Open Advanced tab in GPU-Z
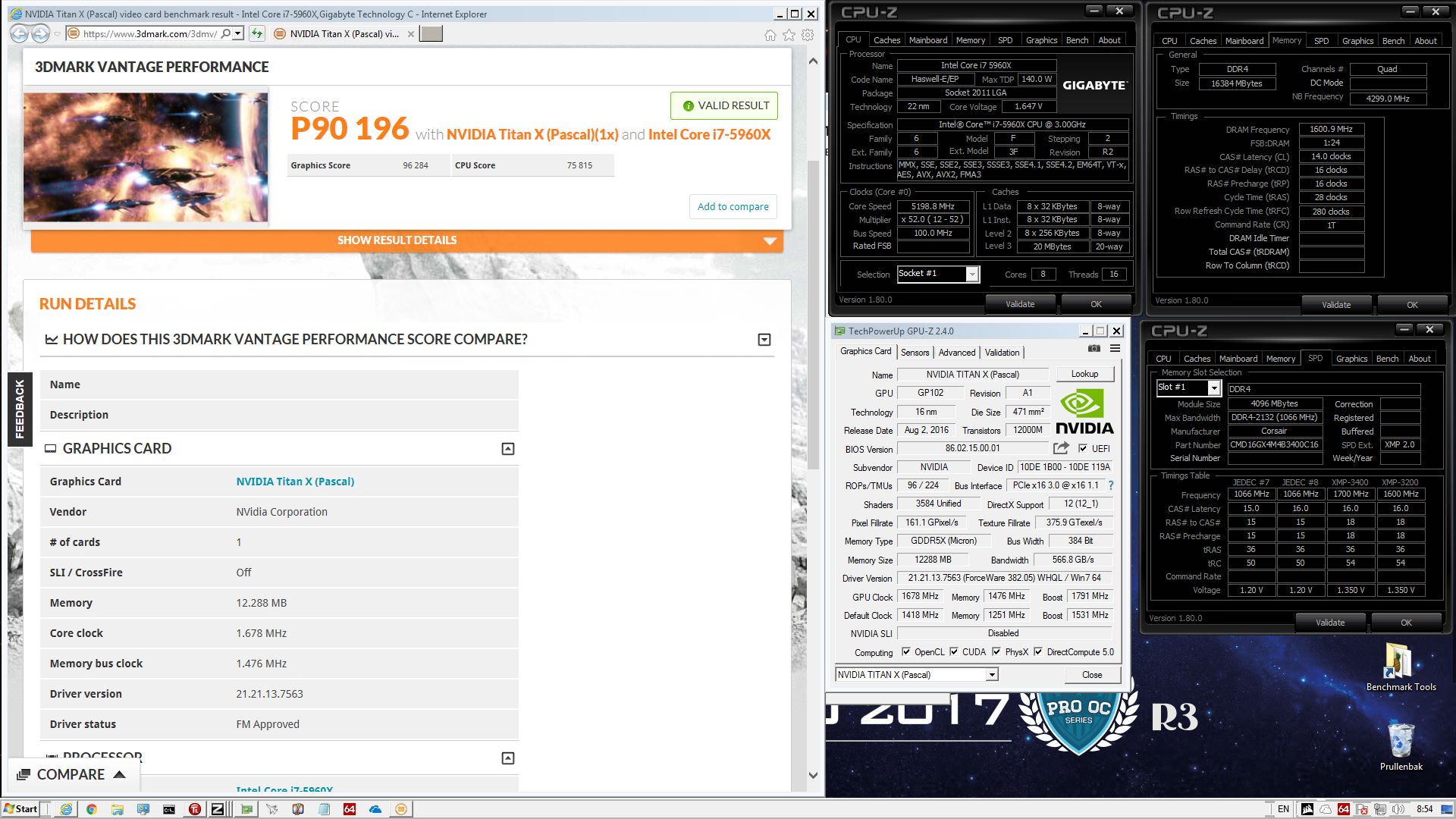The width and height of the screenshot is (1456, 819). coord(957,353)
